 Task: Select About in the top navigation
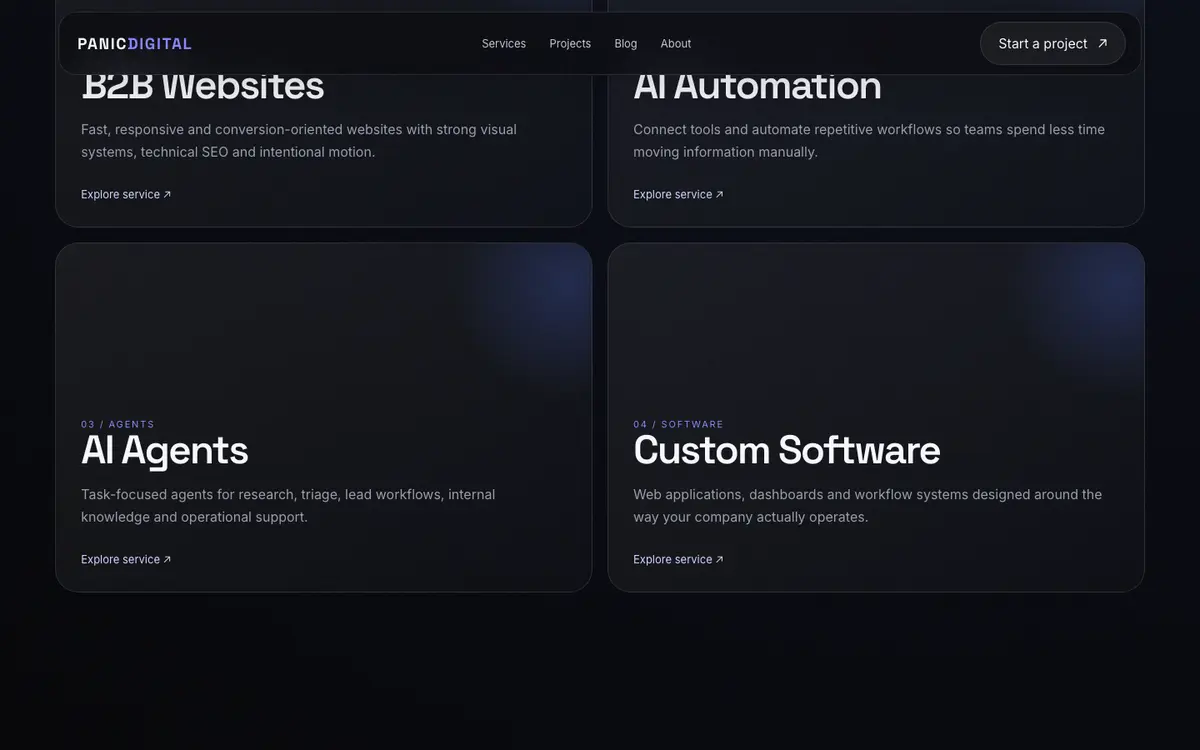[676, 44]
